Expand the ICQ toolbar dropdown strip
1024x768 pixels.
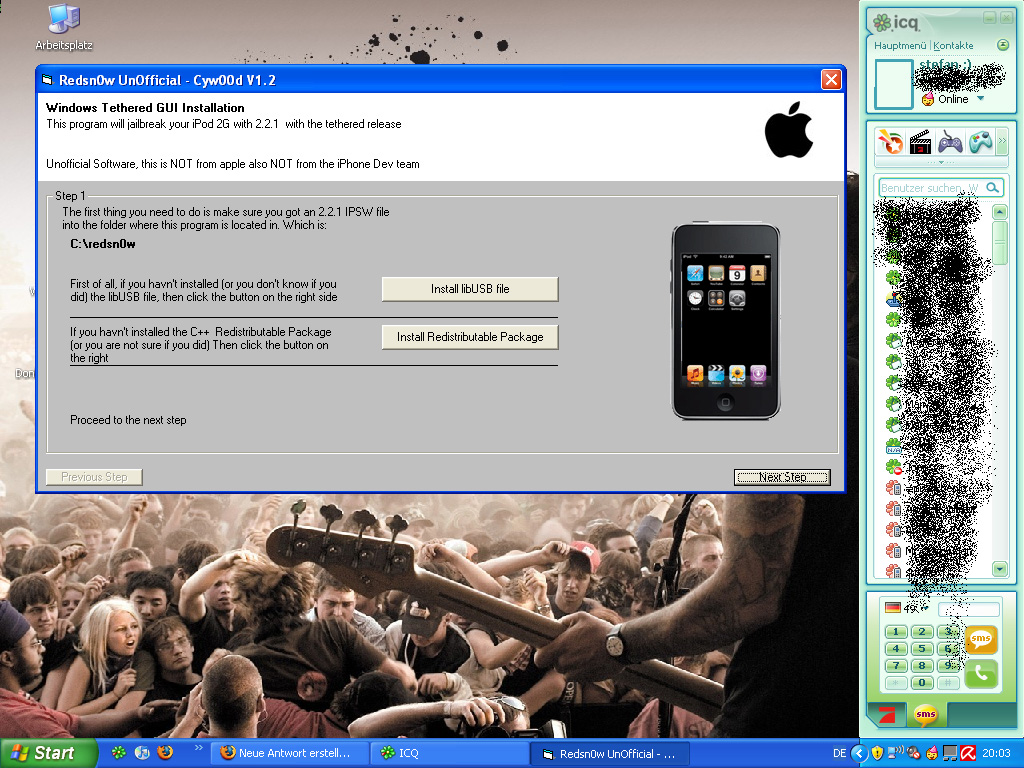point(941,161)
